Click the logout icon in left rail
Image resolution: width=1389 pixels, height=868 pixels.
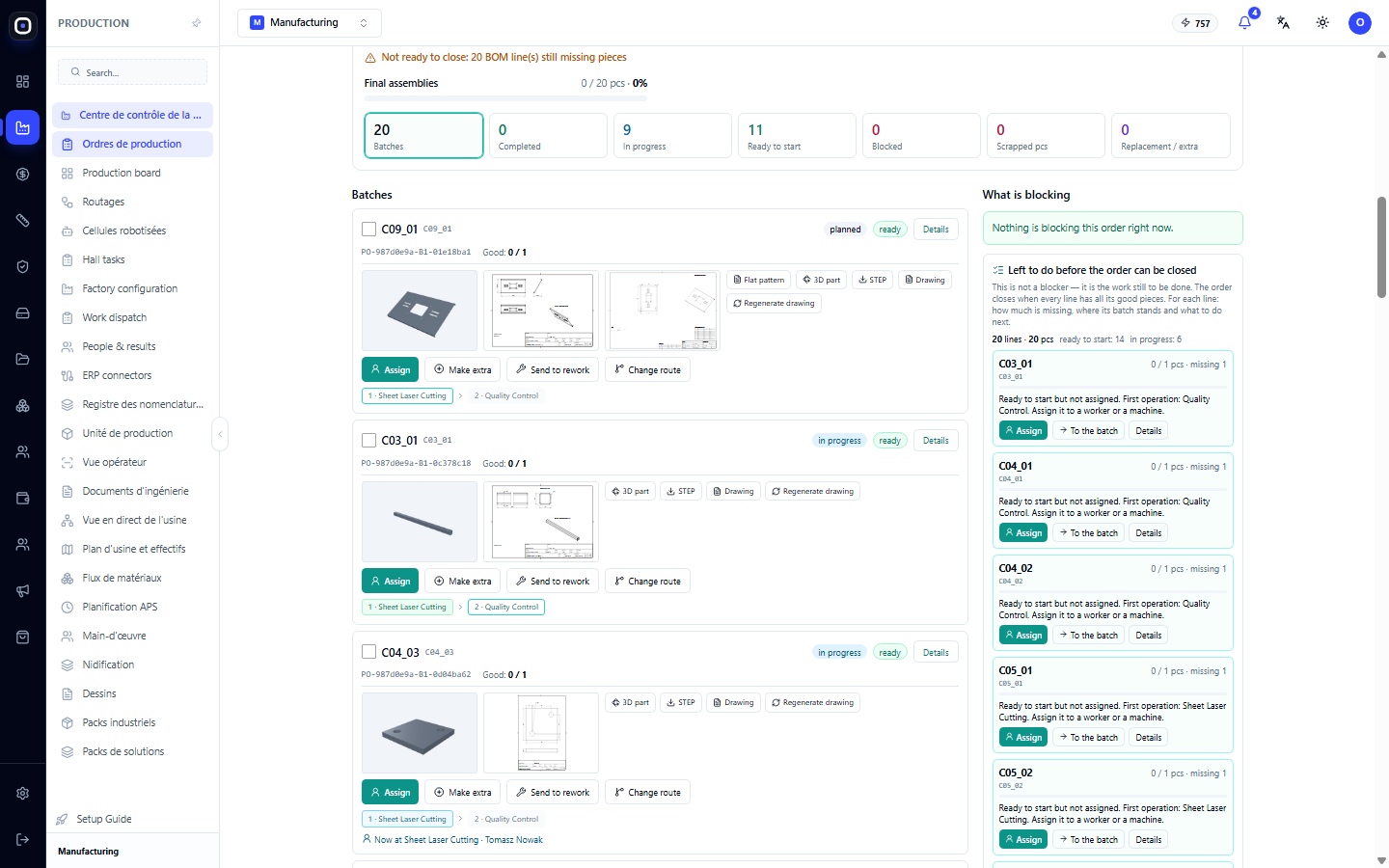point(23,840)
